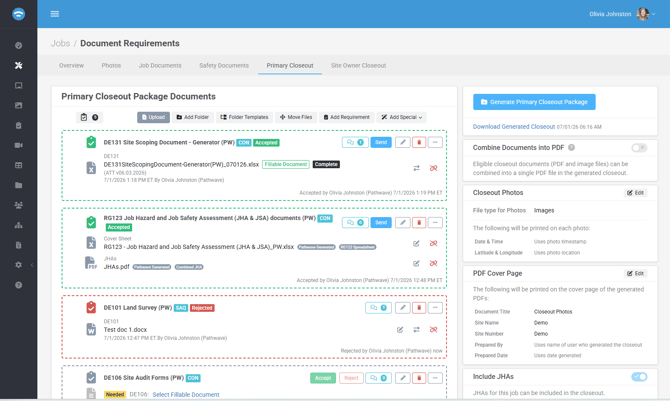The image size is (670, 401).
Task: Switch to the Safety Documents tab
Action: [x=224, y=65]
